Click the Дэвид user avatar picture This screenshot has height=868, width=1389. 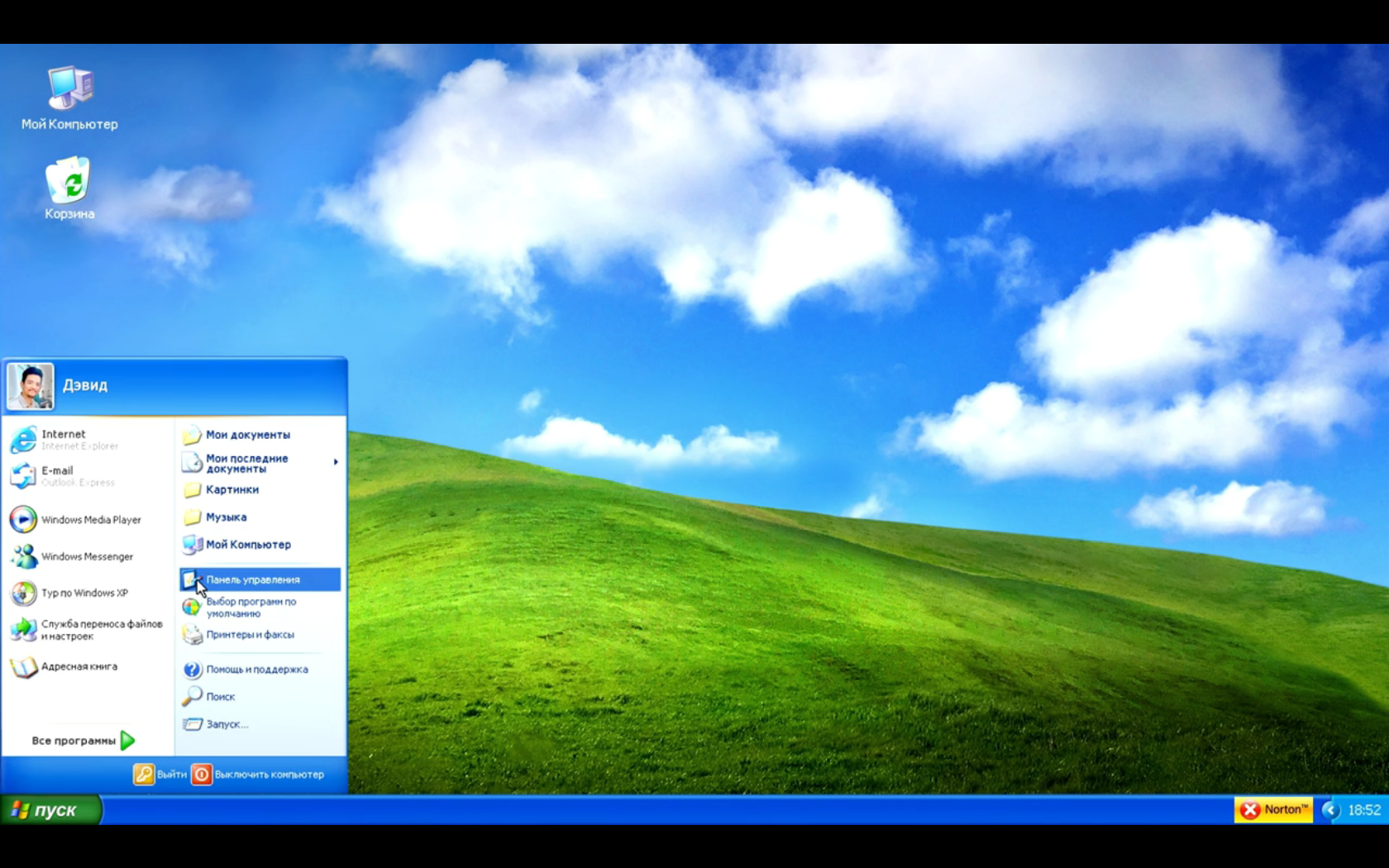[31, 386]
